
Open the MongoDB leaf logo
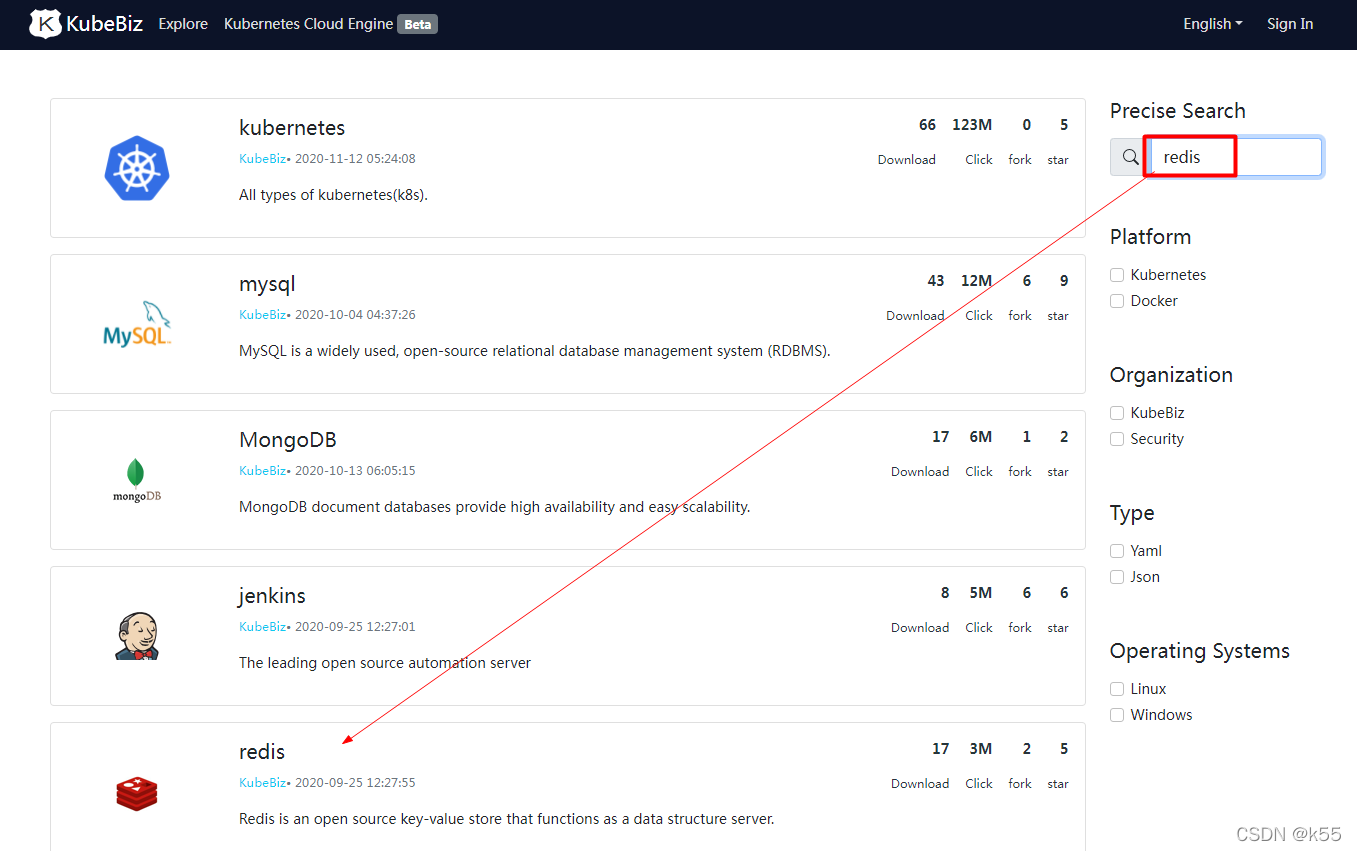pyautogui.click(x=137, y=480)
